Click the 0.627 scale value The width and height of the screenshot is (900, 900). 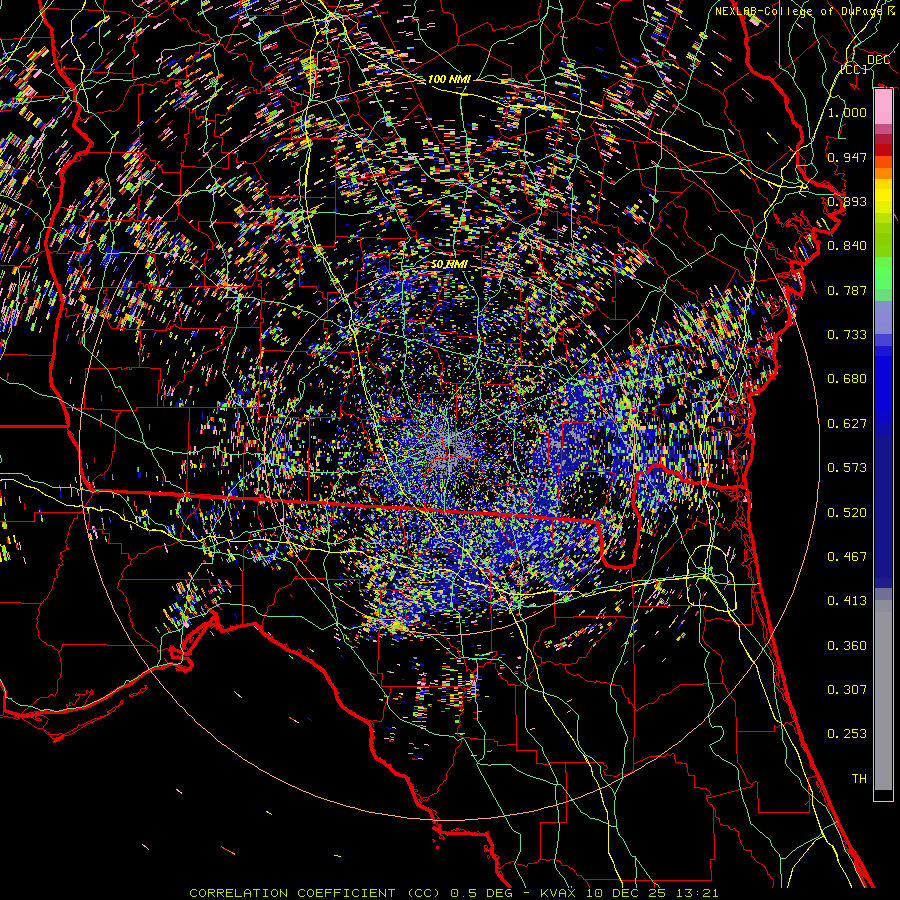(847, 424)
